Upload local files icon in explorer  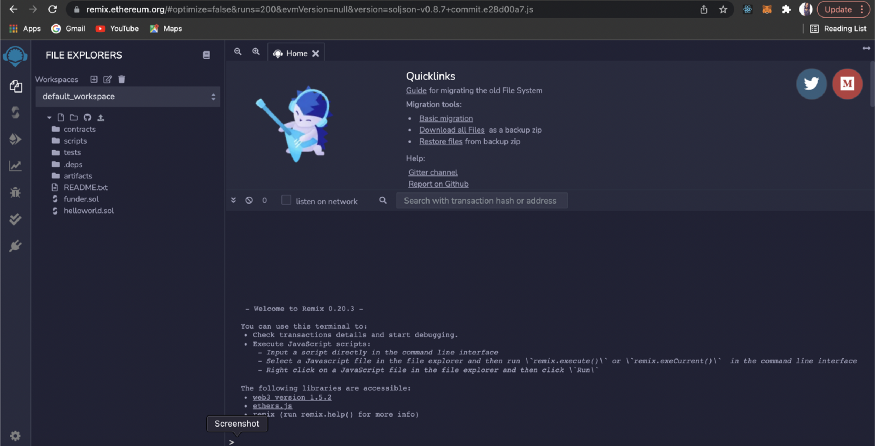point(100,118)
